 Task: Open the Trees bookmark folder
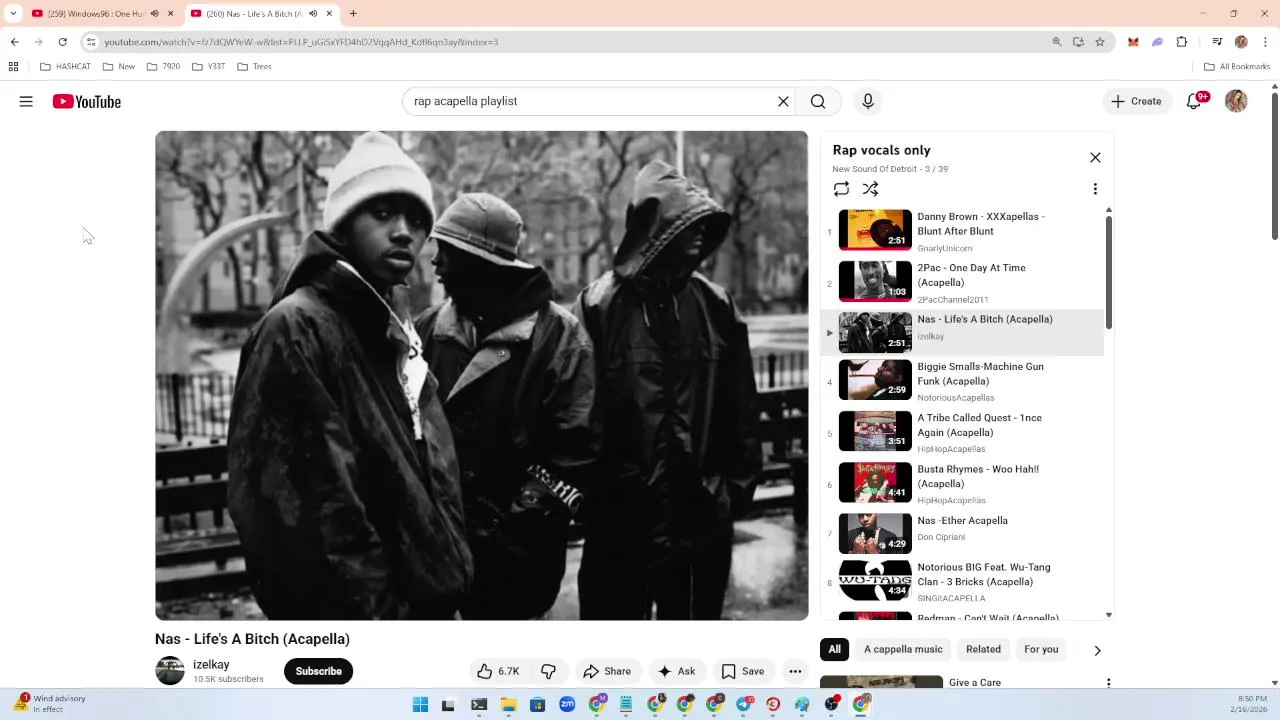tap(255, 67)
